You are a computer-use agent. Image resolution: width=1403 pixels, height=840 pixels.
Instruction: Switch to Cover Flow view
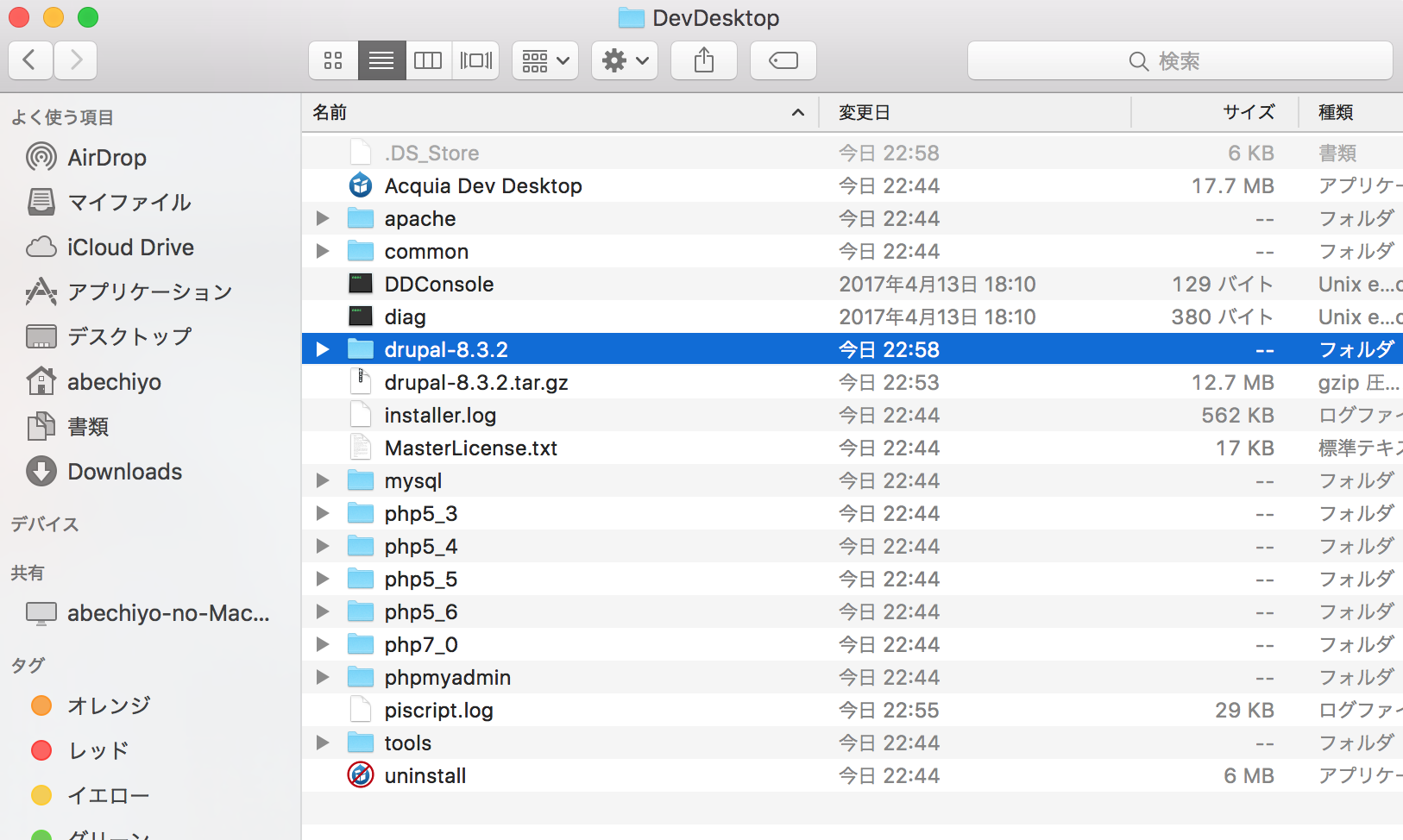[475, 60]
